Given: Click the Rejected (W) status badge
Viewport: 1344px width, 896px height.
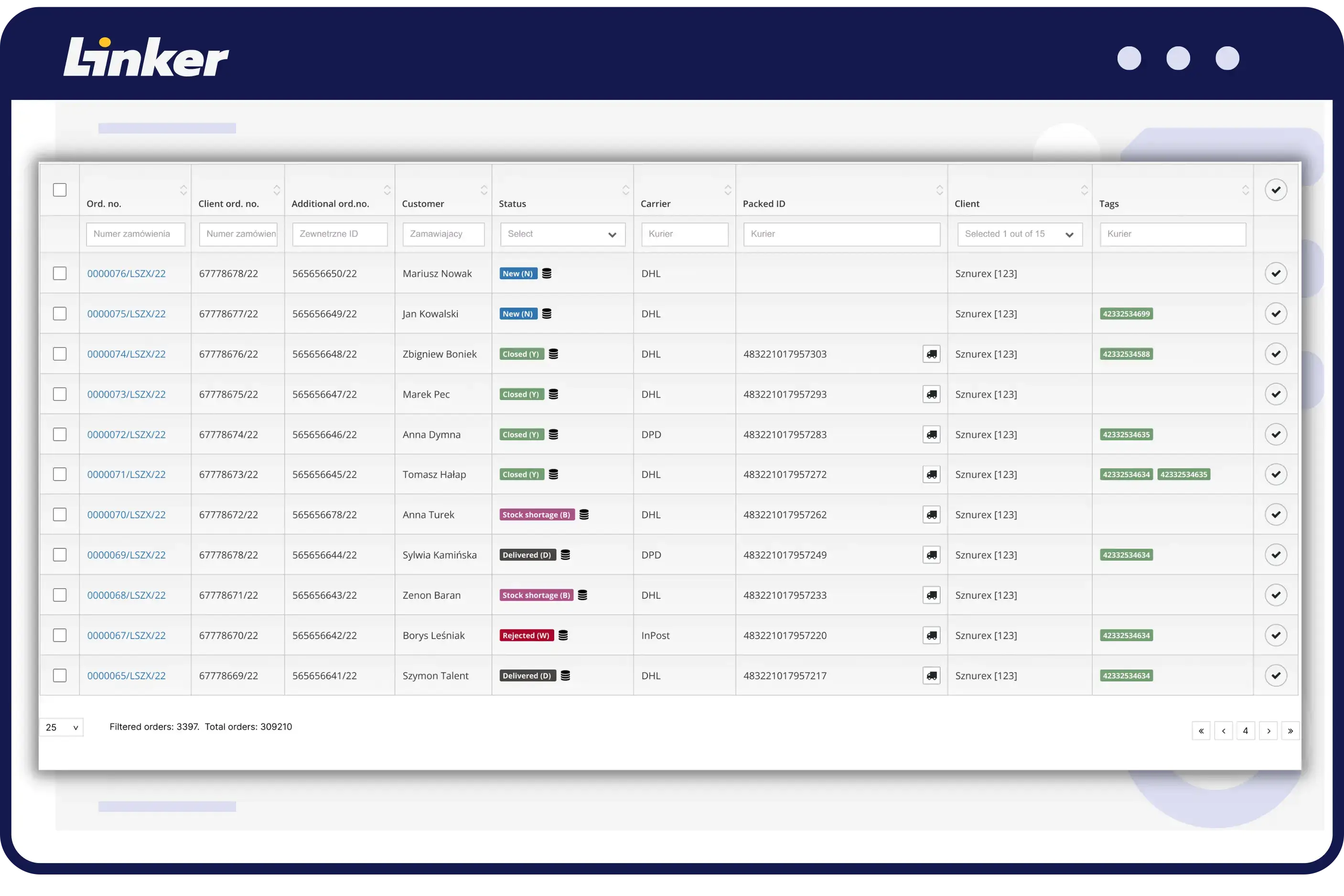Looking at the screenshot, I should (x=526, y=636).
